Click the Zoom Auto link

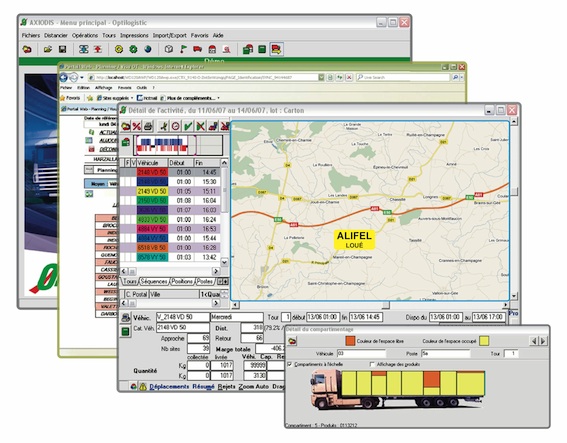[254, 387]
